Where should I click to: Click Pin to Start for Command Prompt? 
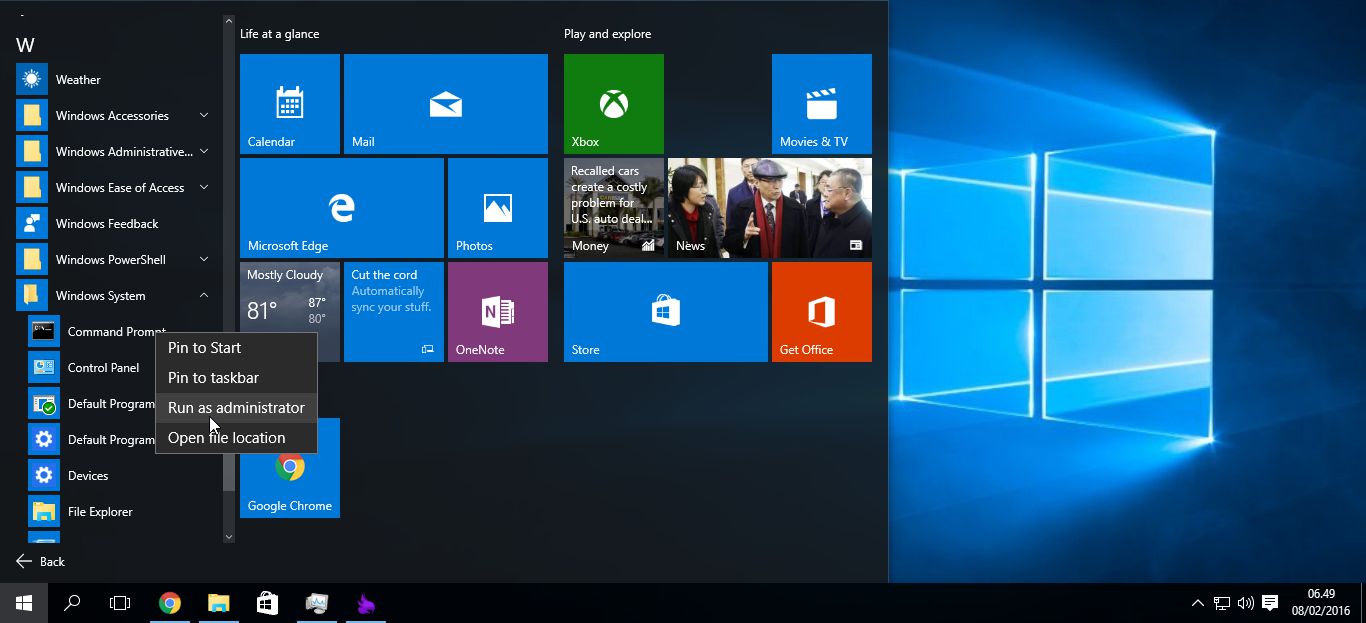click(x=204, y=347)
